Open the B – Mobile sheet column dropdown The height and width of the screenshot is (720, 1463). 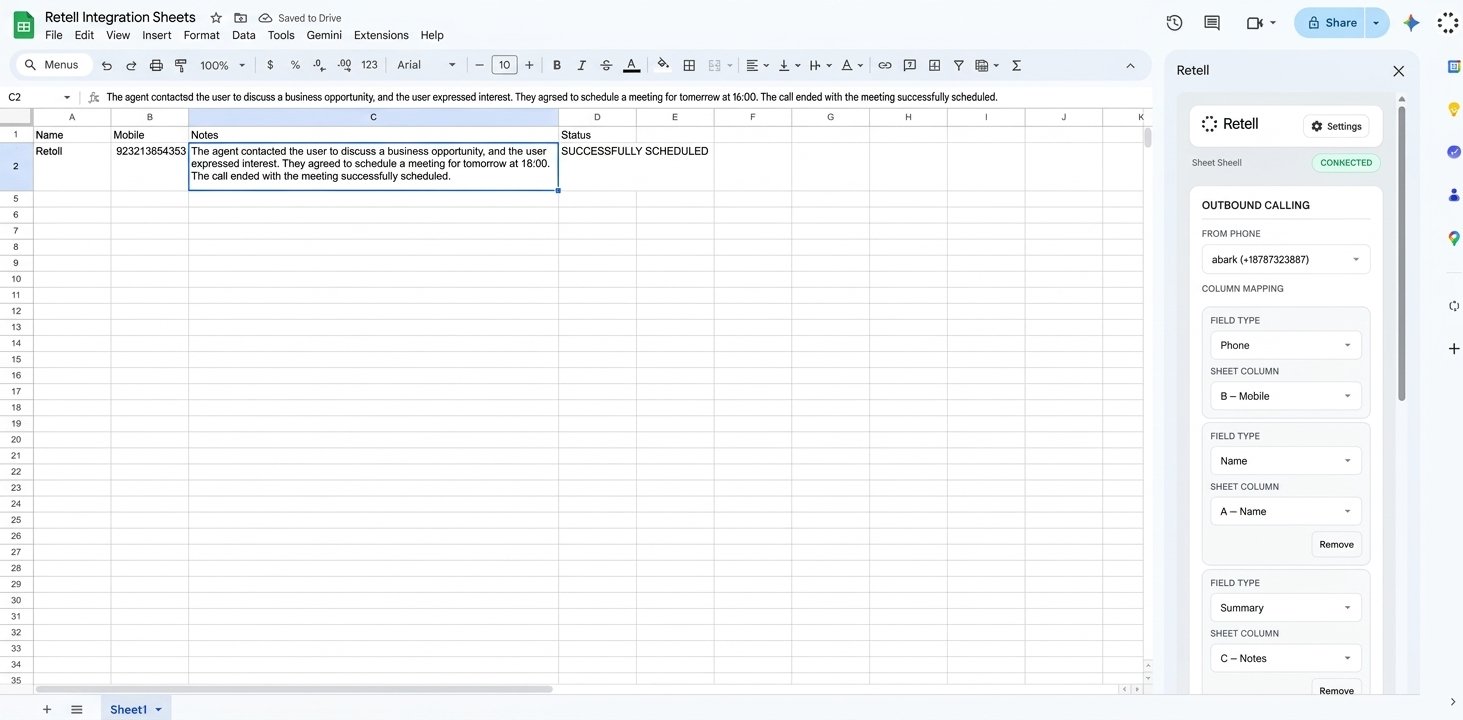[1286, 396]
